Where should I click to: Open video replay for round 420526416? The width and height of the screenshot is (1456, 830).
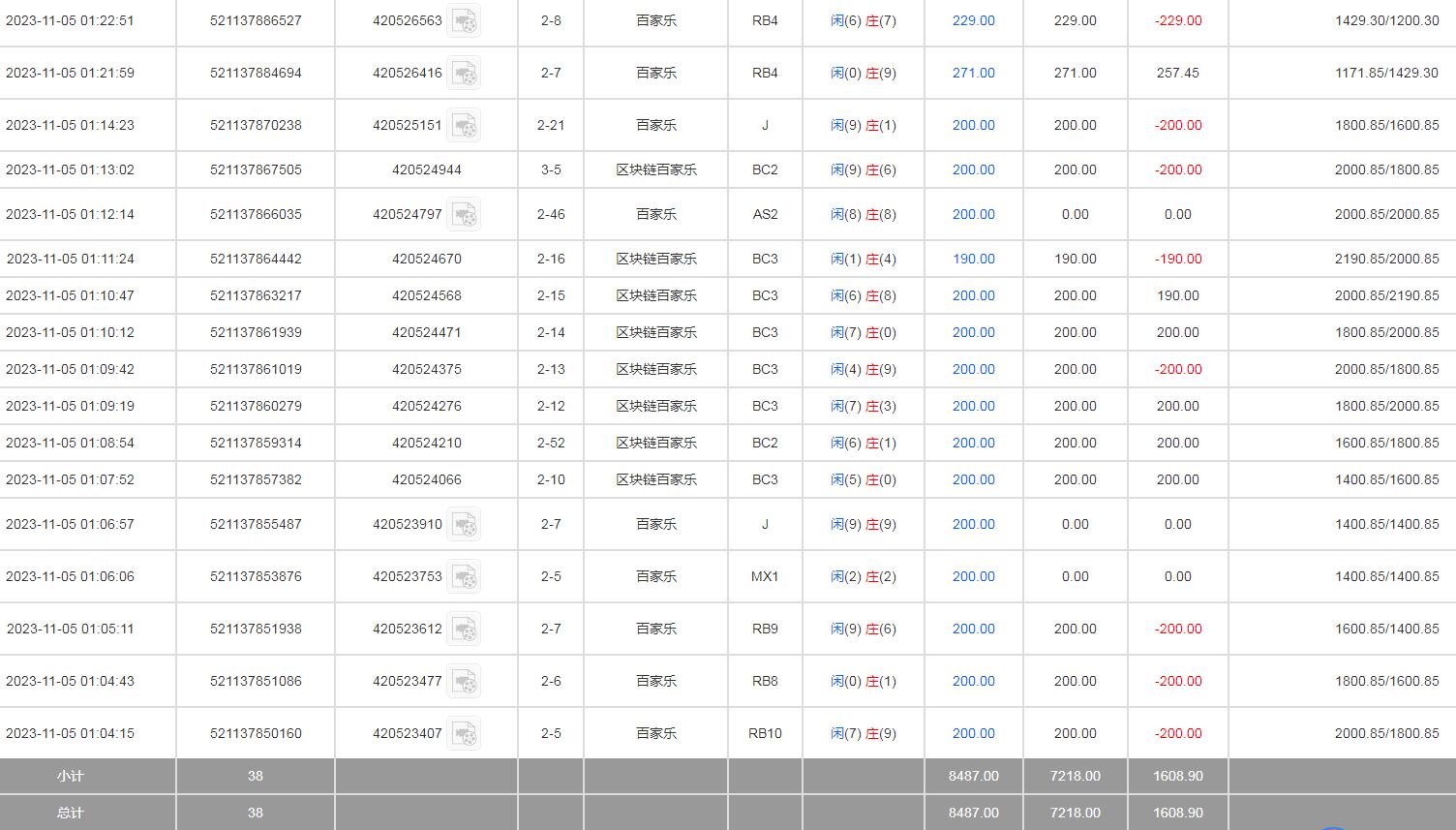(464, 73)
